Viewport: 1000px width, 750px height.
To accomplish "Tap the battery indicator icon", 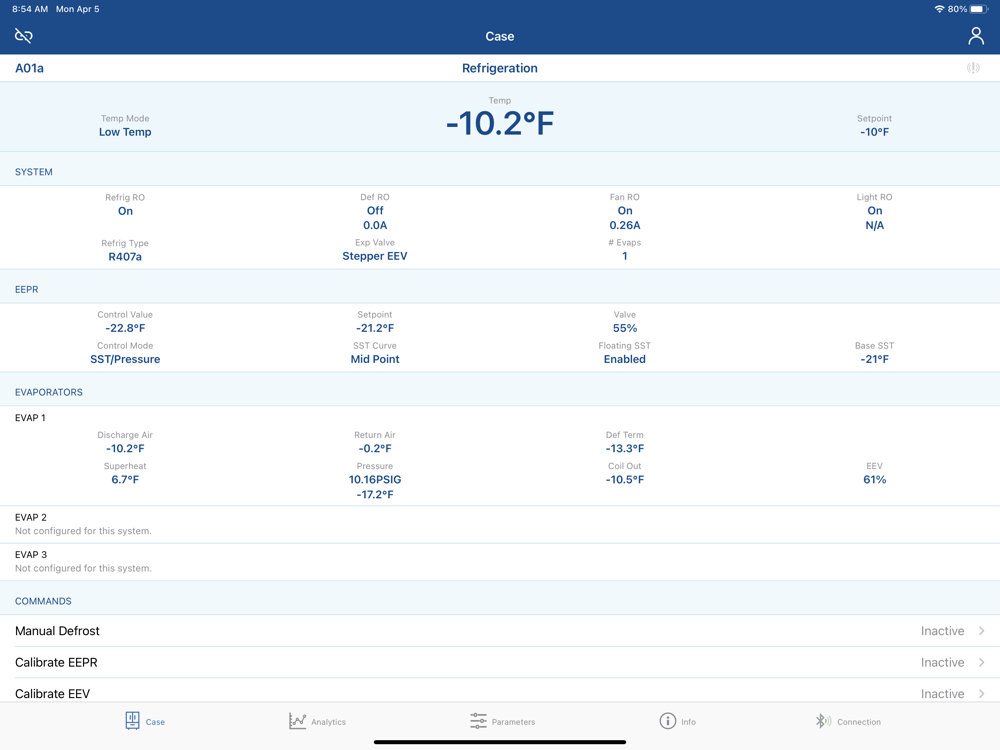I will 980,9.
